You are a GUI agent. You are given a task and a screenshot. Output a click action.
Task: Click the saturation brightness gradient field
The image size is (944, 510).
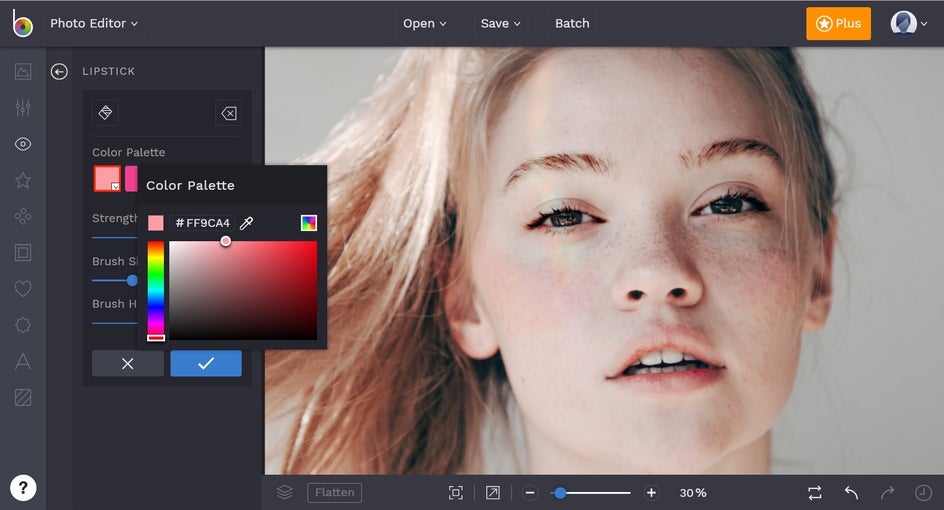tap(243, 291)
